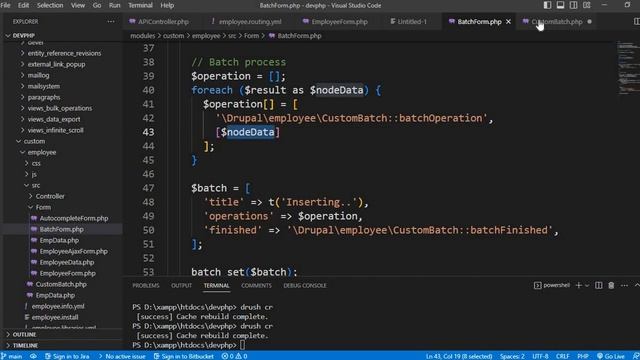This screenshot has width=640, height=360.
Task: Open the File menu
Action: tap(6, 5)
